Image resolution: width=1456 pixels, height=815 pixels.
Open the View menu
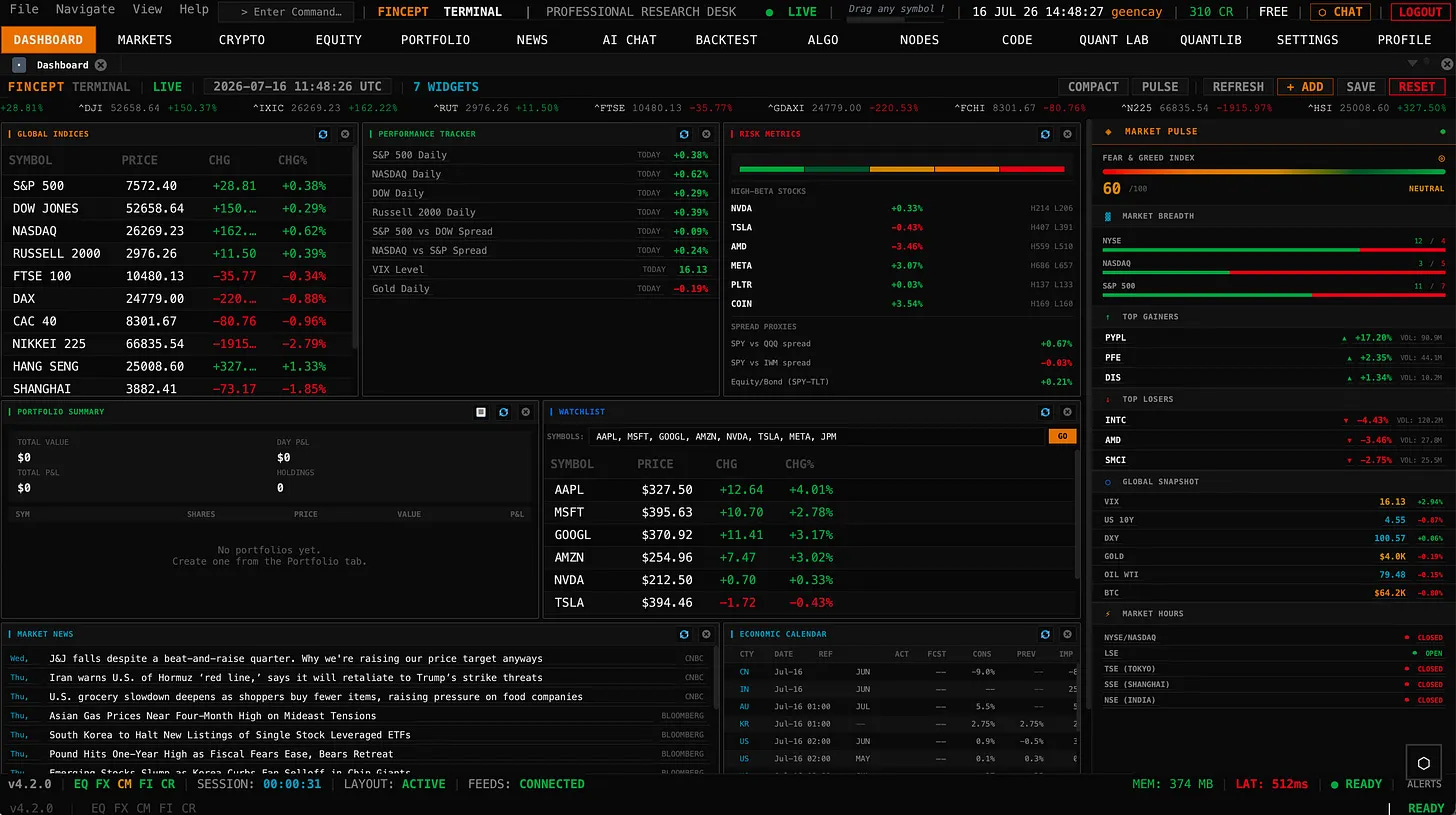(x=147, y=10)
